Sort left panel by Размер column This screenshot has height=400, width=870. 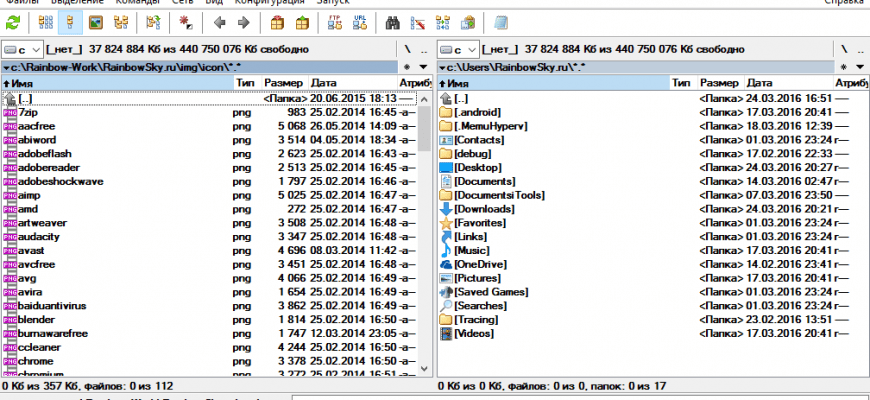[x=285, y=83]
